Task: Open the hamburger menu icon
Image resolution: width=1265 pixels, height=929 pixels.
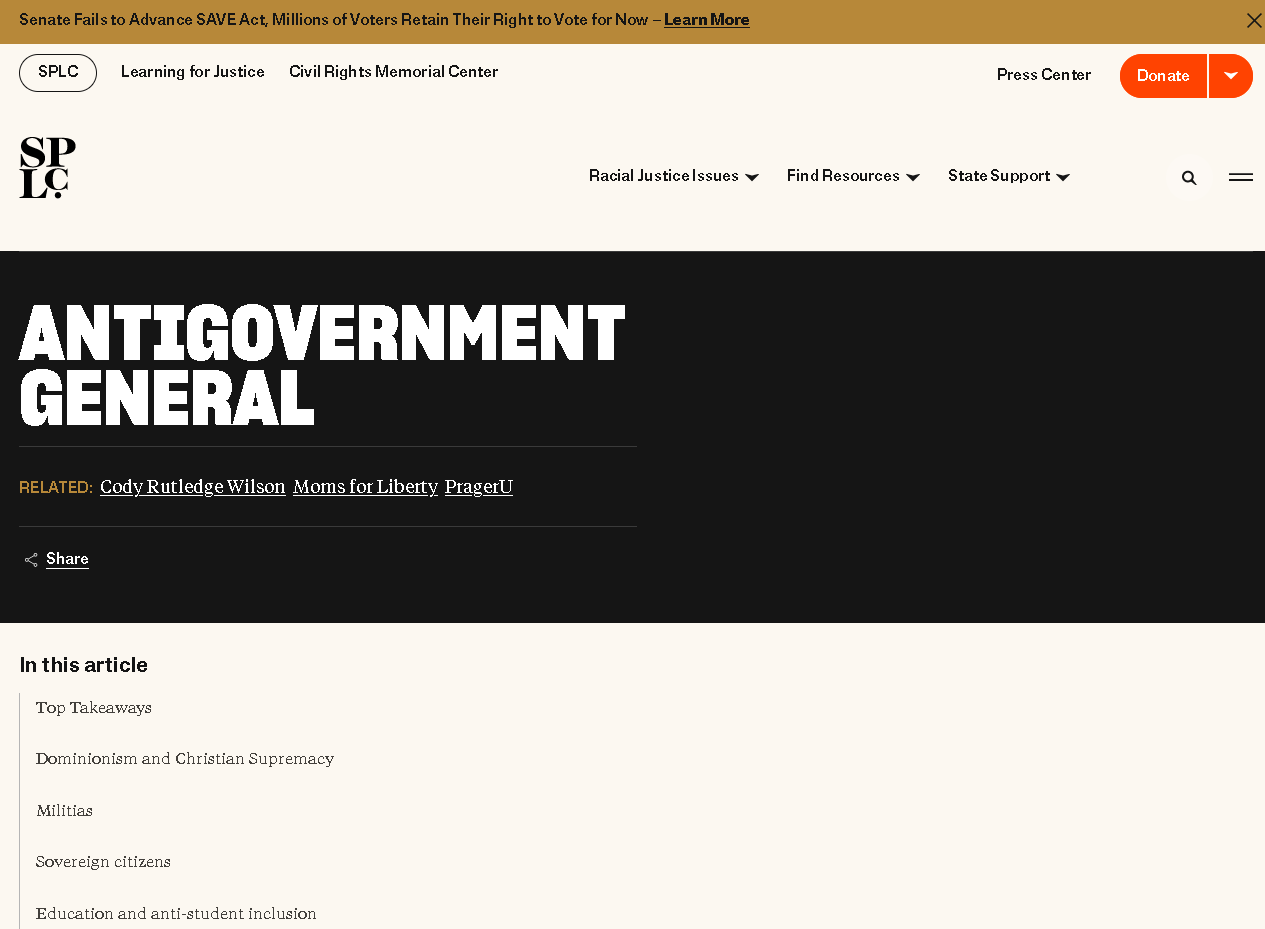Action: pos(1241,177)
